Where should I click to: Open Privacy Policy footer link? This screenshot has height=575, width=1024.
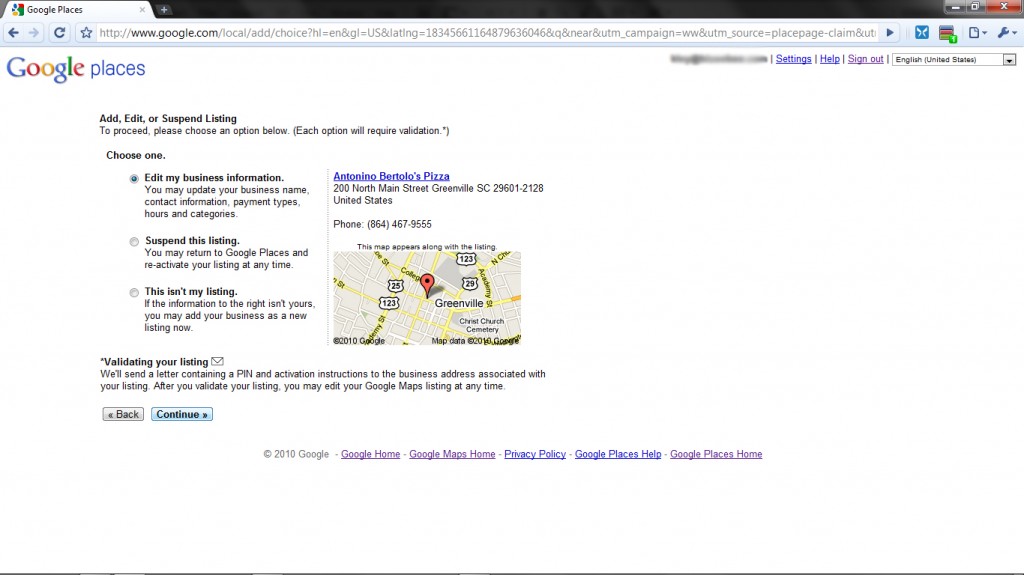tap(535, 454)
